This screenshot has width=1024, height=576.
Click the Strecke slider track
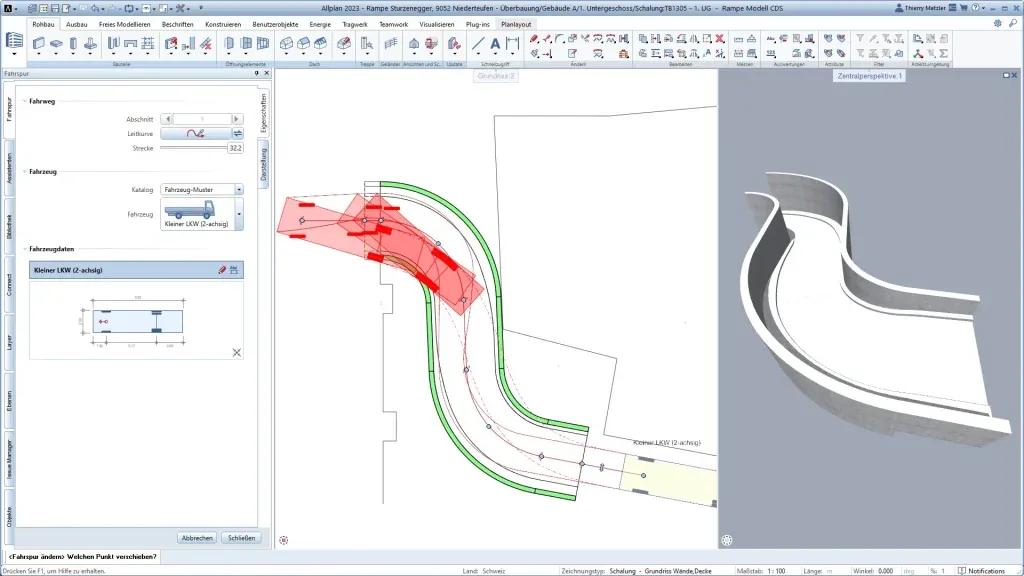192,148
